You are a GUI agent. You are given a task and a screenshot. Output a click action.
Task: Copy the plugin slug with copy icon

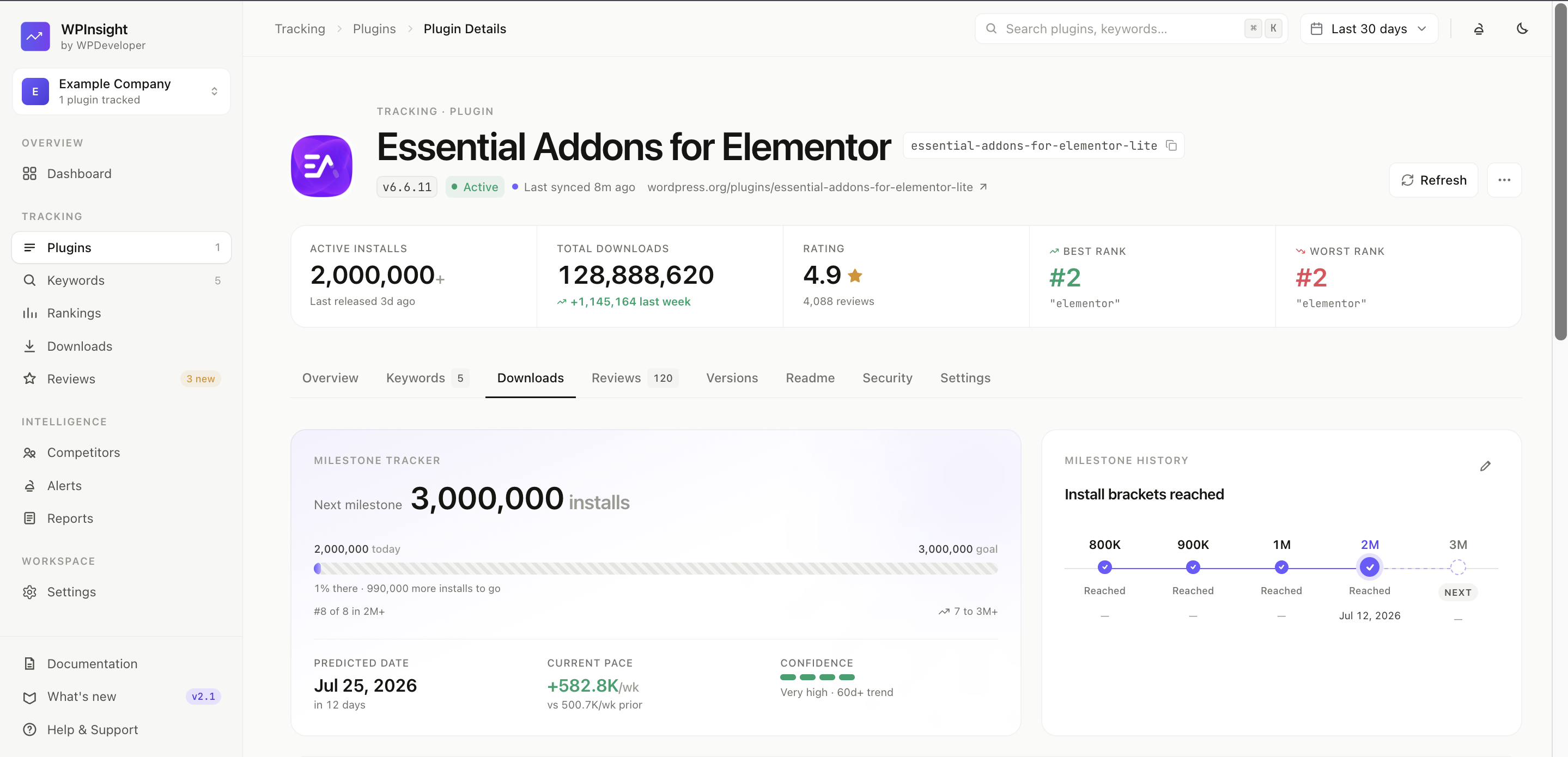tap(1171, 145)
